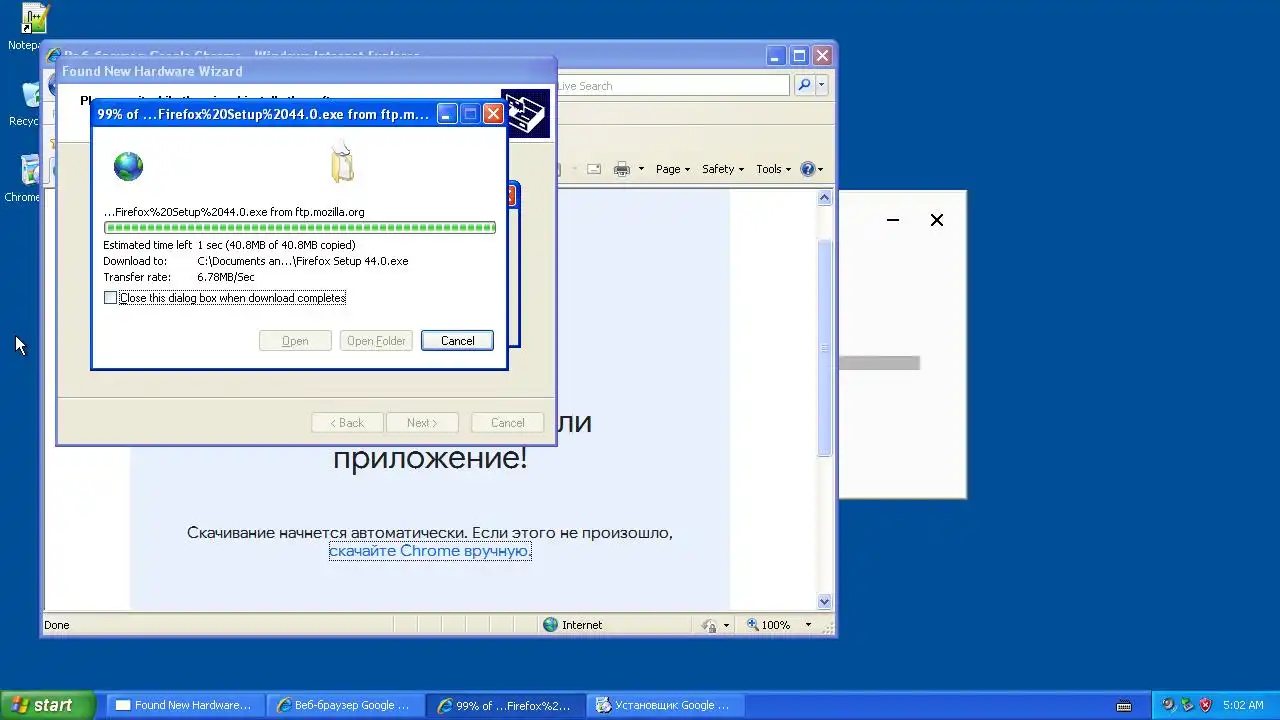Switch to Установщик Google taskbar button
The image size is (1280, 720).
665,705
